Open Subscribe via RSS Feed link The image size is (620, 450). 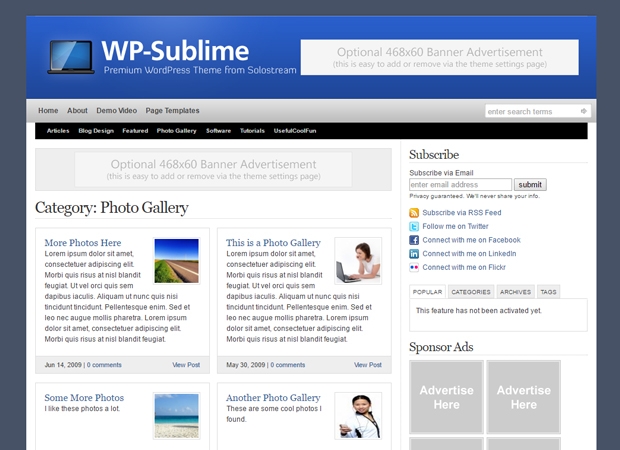pos(462,213)
